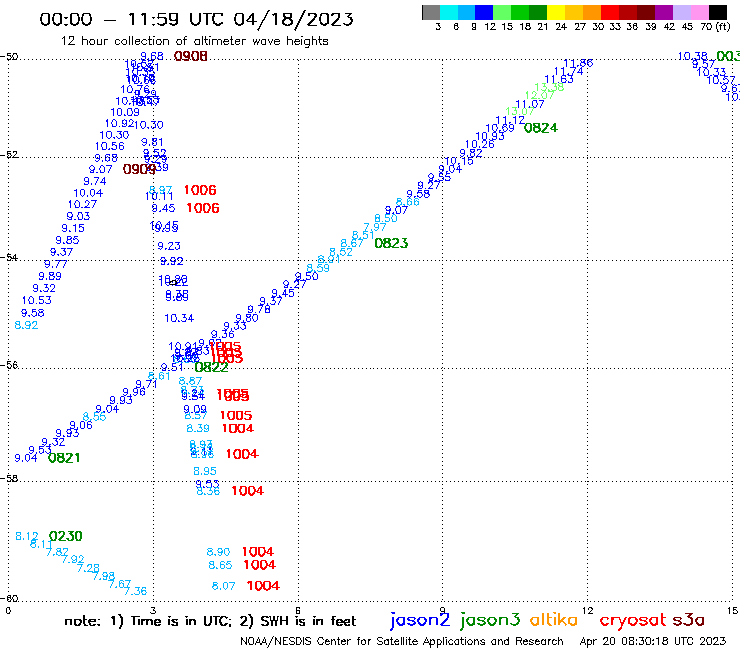The image size is (740, 650).
Task: Click the wave height value '11.07'
Action: (530, 104)
